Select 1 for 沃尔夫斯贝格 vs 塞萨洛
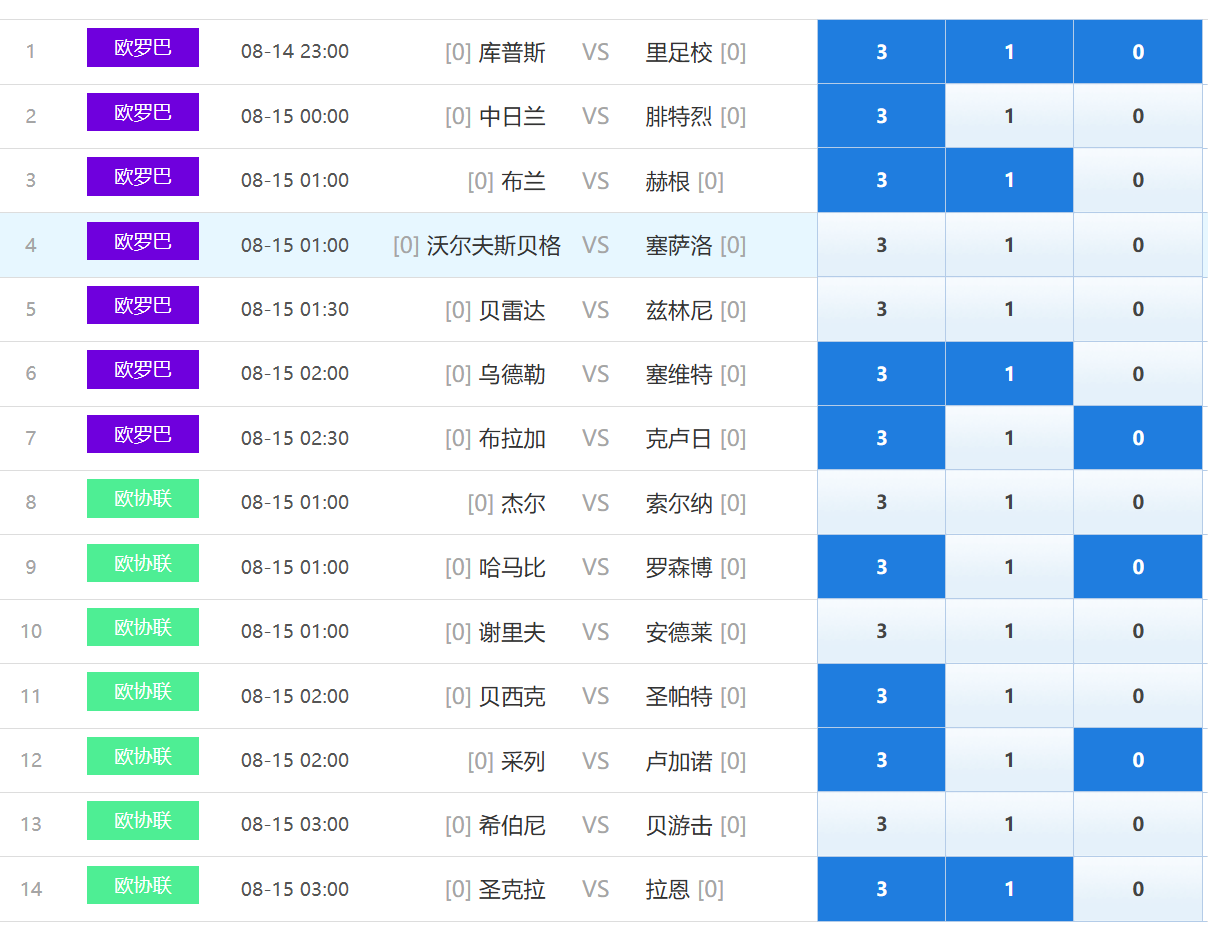 pos(1009,245)
